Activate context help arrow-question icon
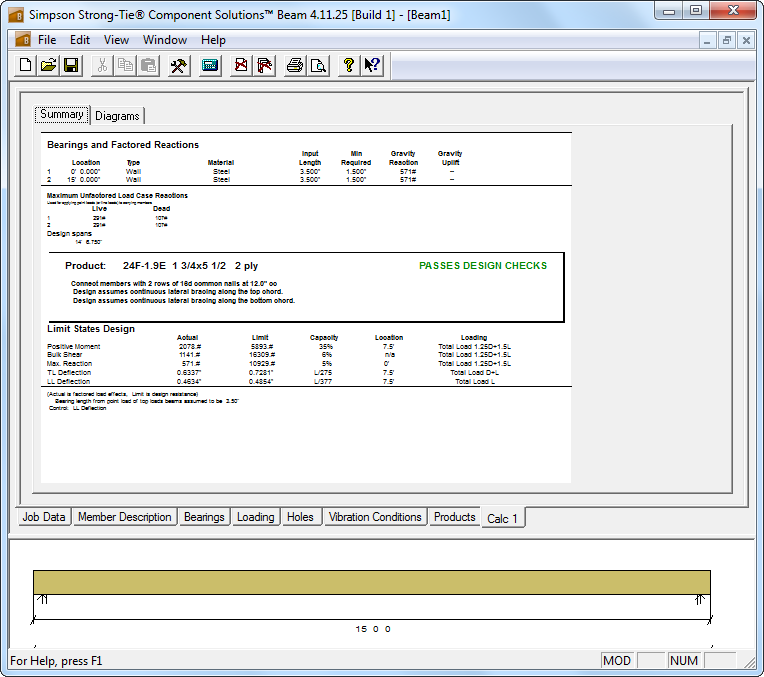 (372, 65)
